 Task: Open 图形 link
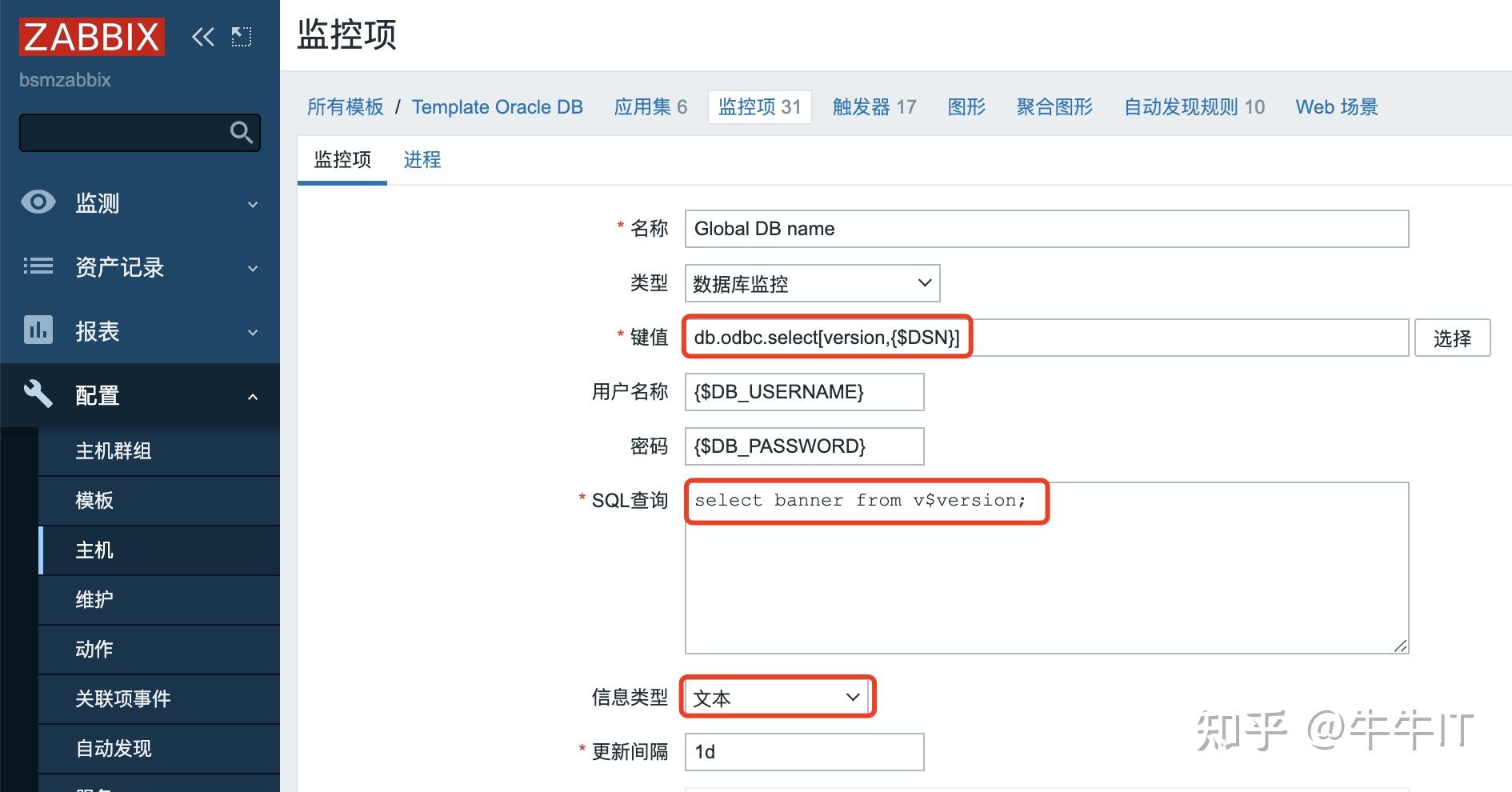pos(966,107)
